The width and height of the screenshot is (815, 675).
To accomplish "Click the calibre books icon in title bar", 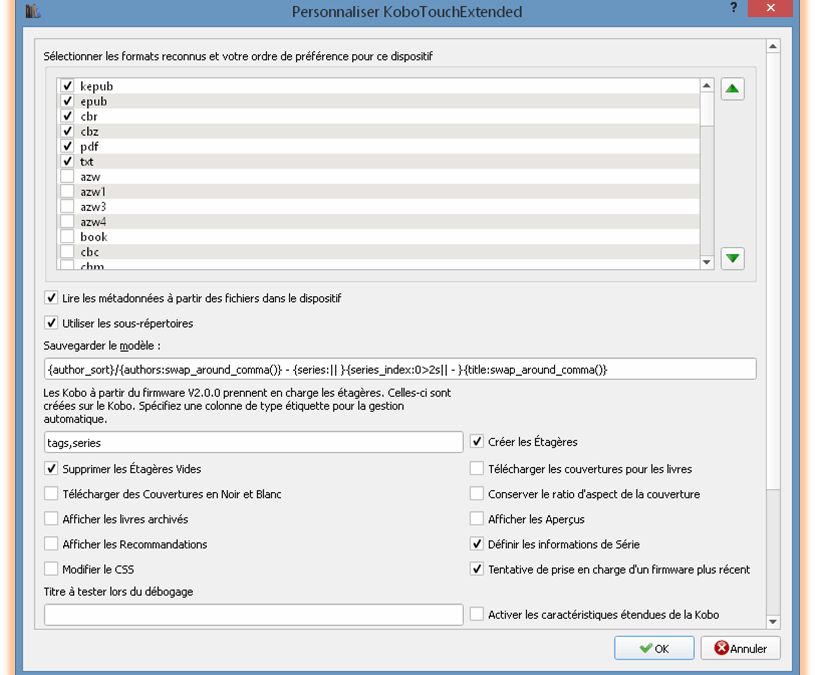I will click(x=33, y=11).
